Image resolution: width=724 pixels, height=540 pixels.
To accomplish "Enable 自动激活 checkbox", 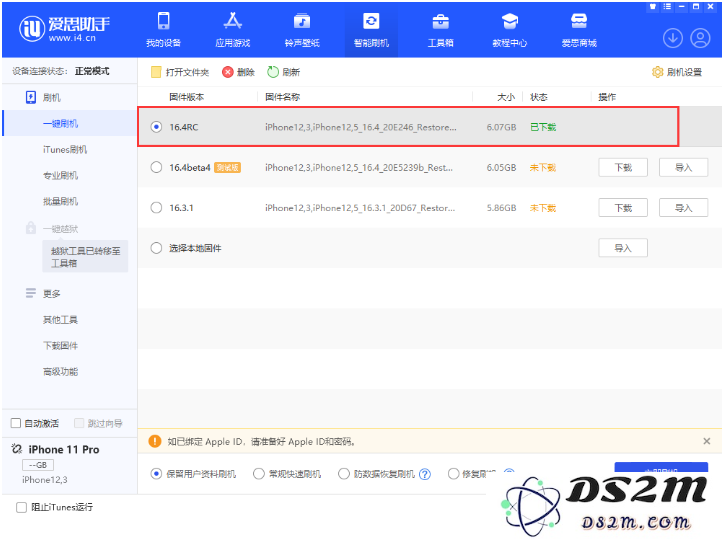I will 16,423.
